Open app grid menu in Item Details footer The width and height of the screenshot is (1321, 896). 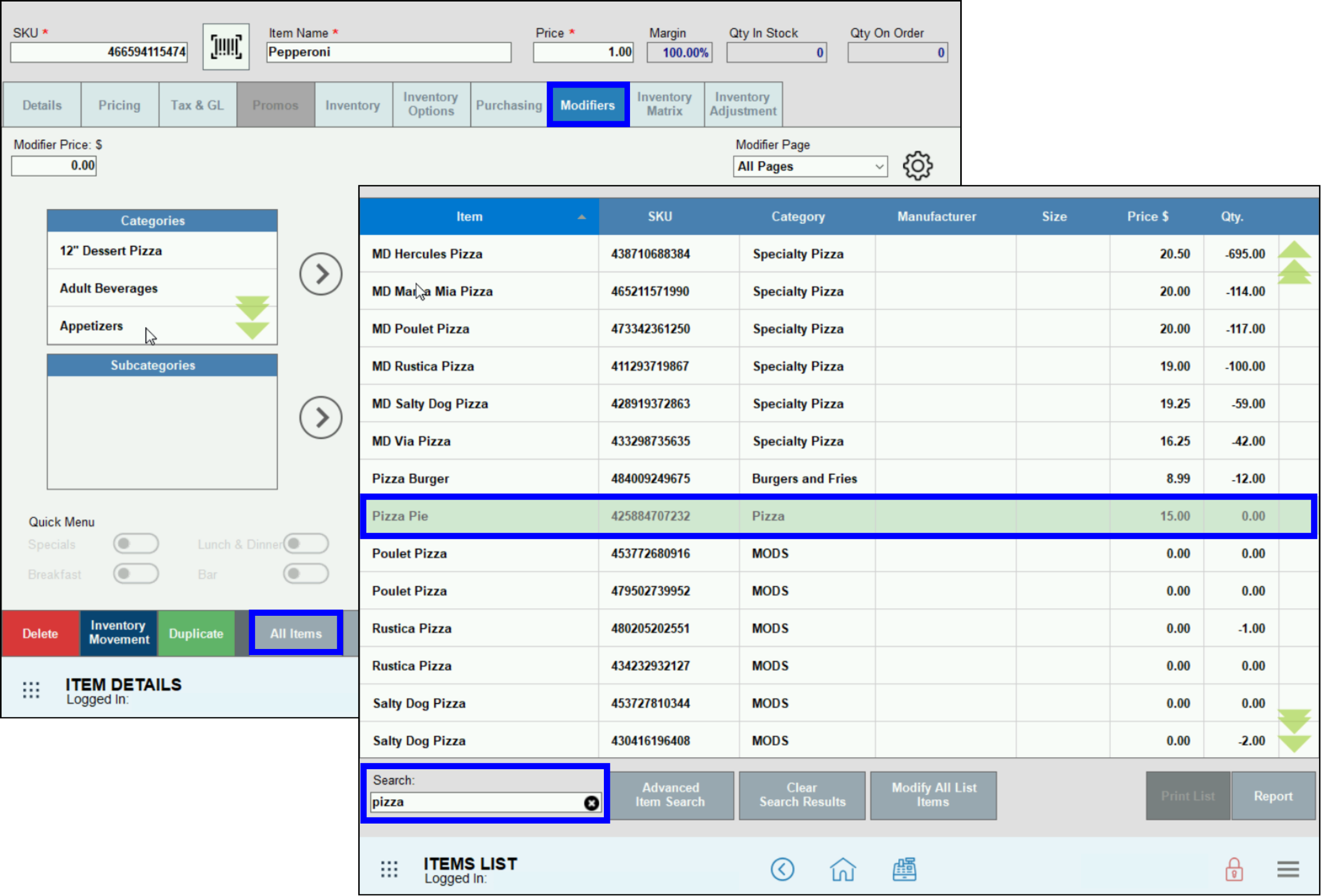click(31, 690)
